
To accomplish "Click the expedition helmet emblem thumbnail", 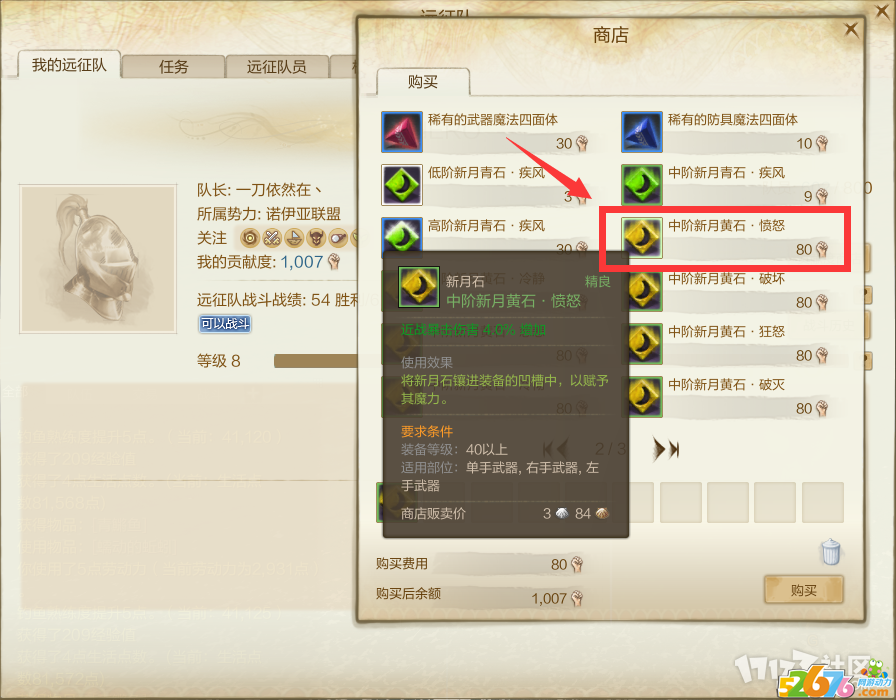I will coord(98,259).
